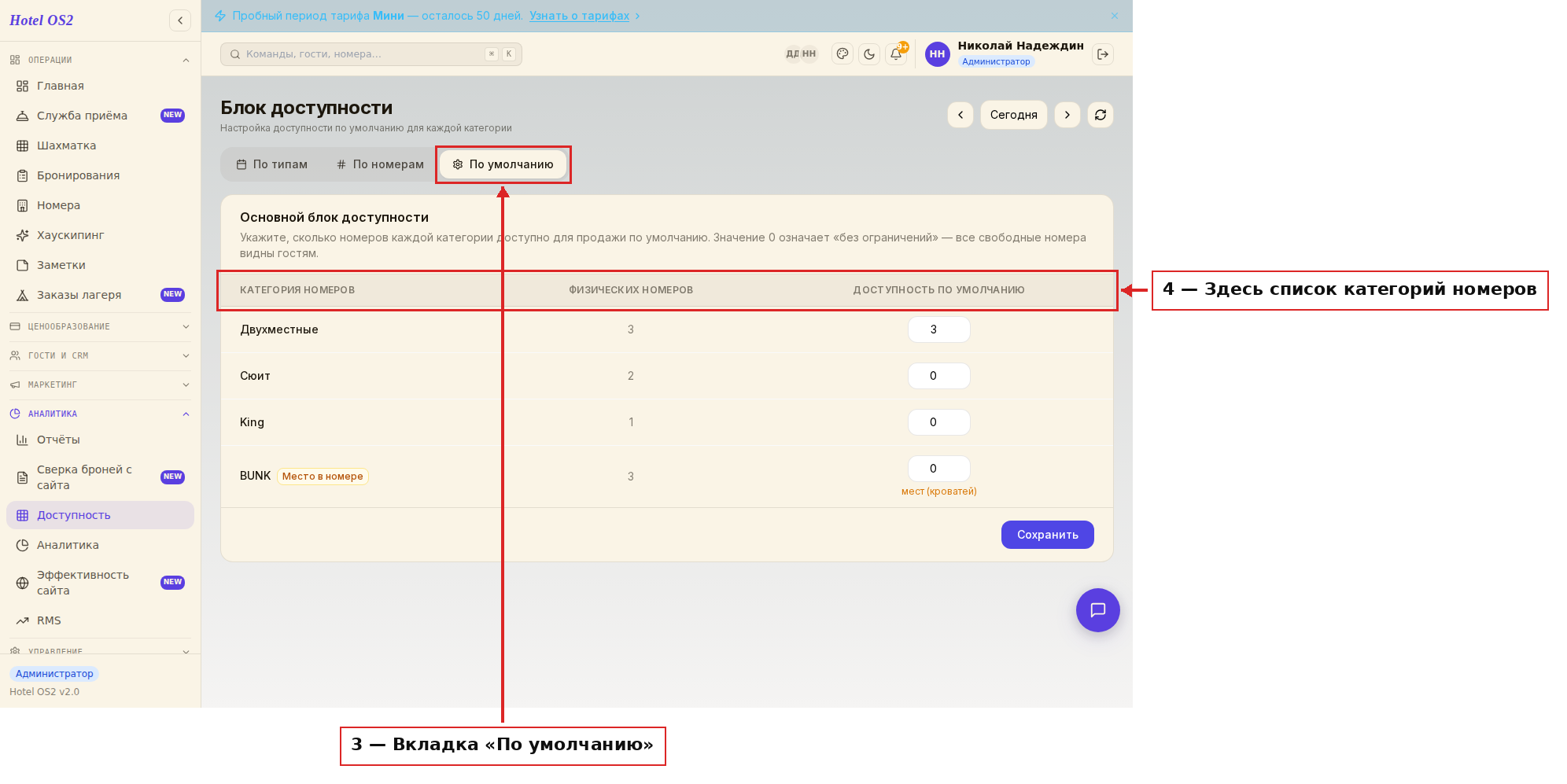Image resolution: width=1567 pixels, height=784 pixels.
Task: Click the Администратор role badge under username
Action: (996, 61)
